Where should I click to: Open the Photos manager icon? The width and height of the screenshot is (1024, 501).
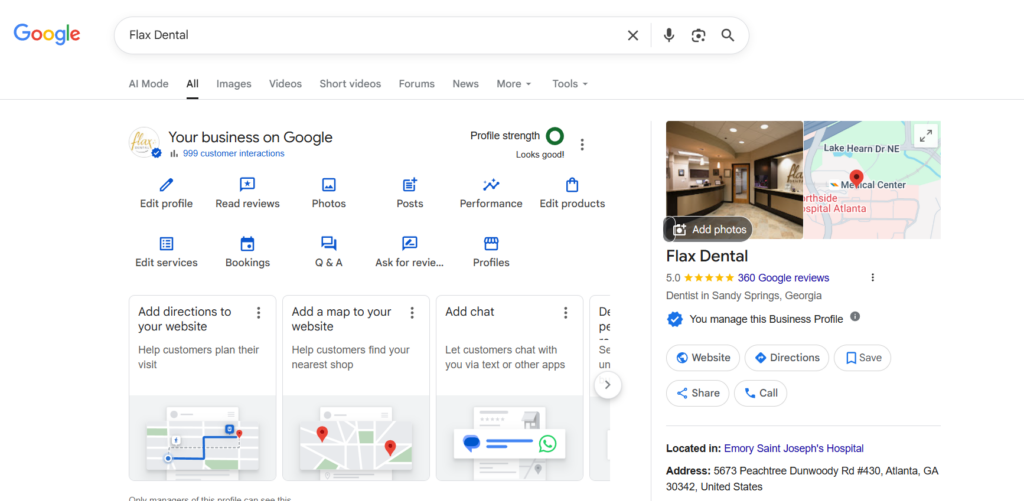328,185
